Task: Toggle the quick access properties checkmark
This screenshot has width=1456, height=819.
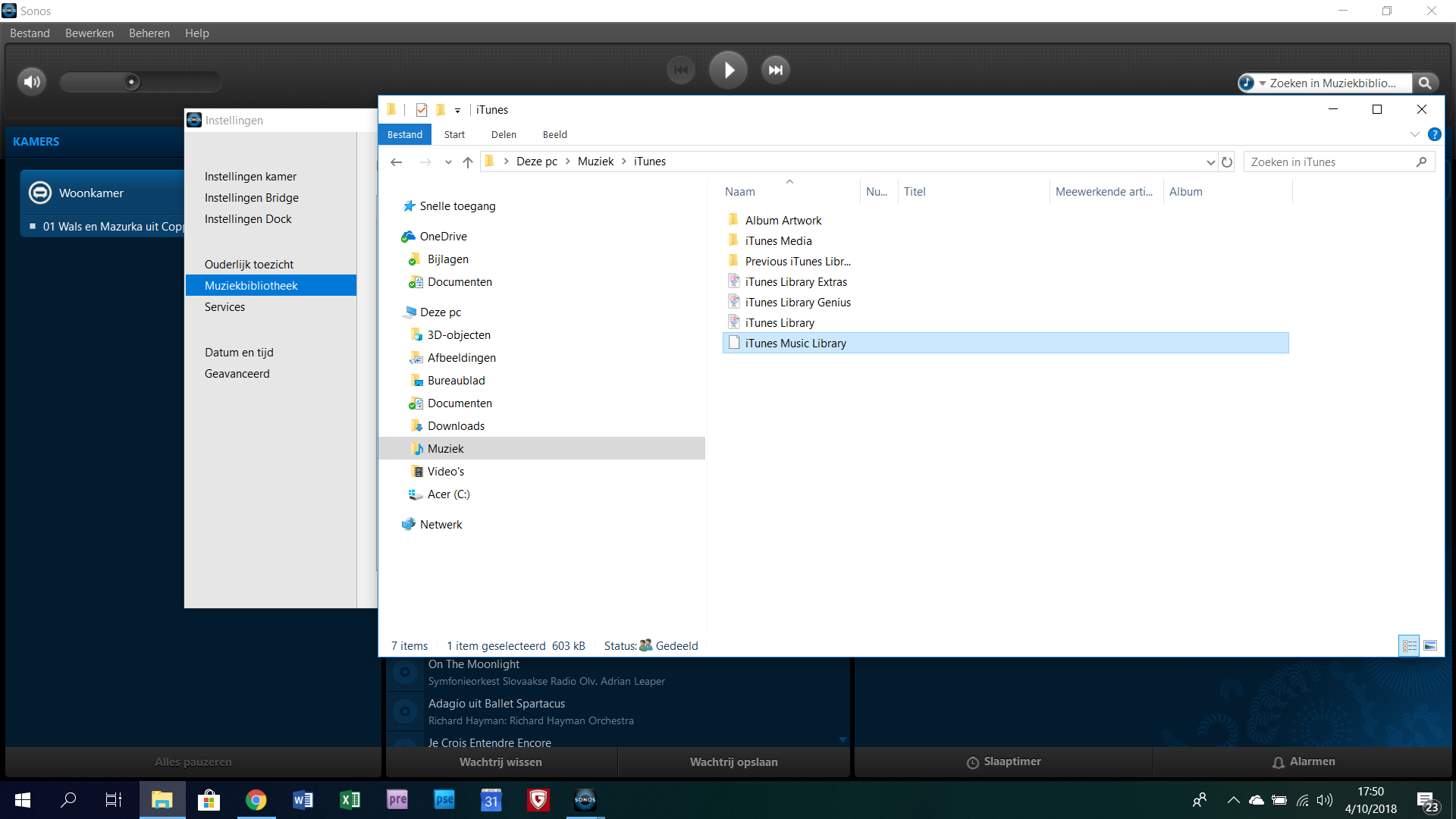Action: click(x=422, y=110)
